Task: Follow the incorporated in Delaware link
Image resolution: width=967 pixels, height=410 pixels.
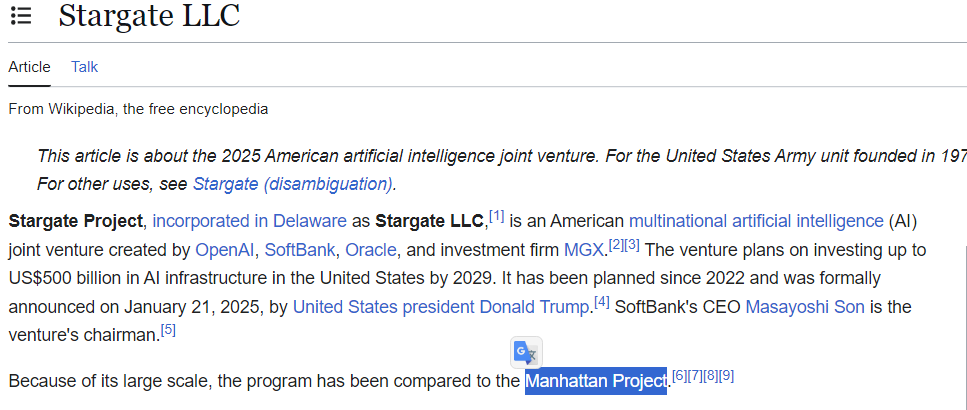Action: click(x=249, y=221)
